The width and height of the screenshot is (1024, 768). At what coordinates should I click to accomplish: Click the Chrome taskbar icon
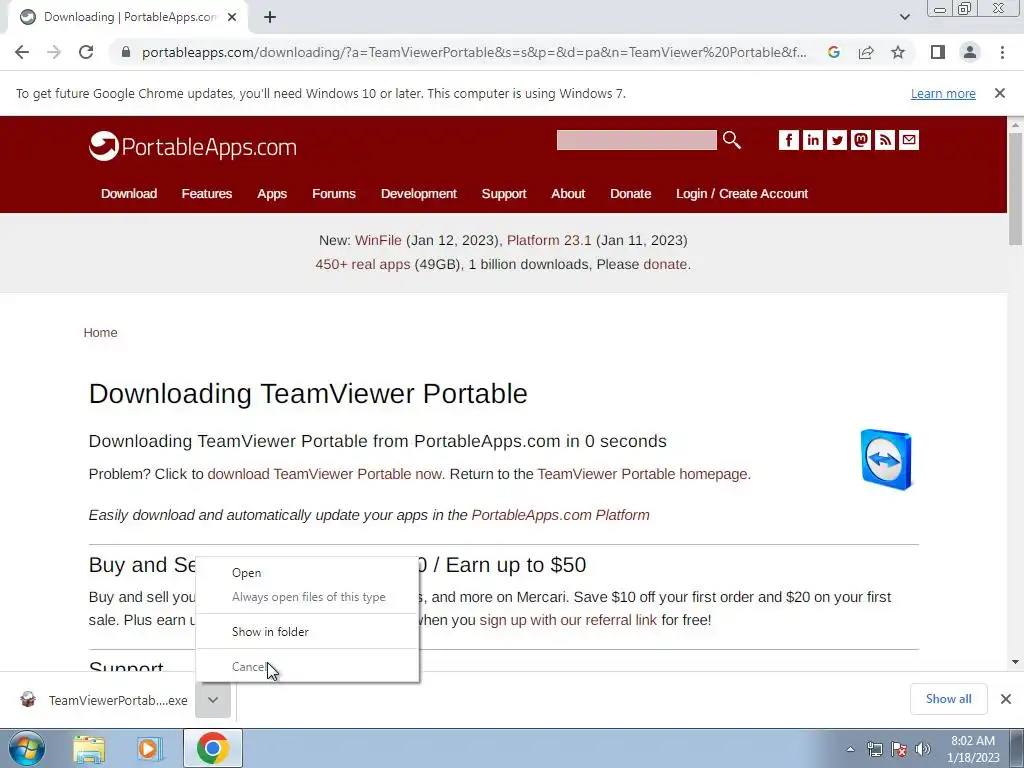pos(212,748)
